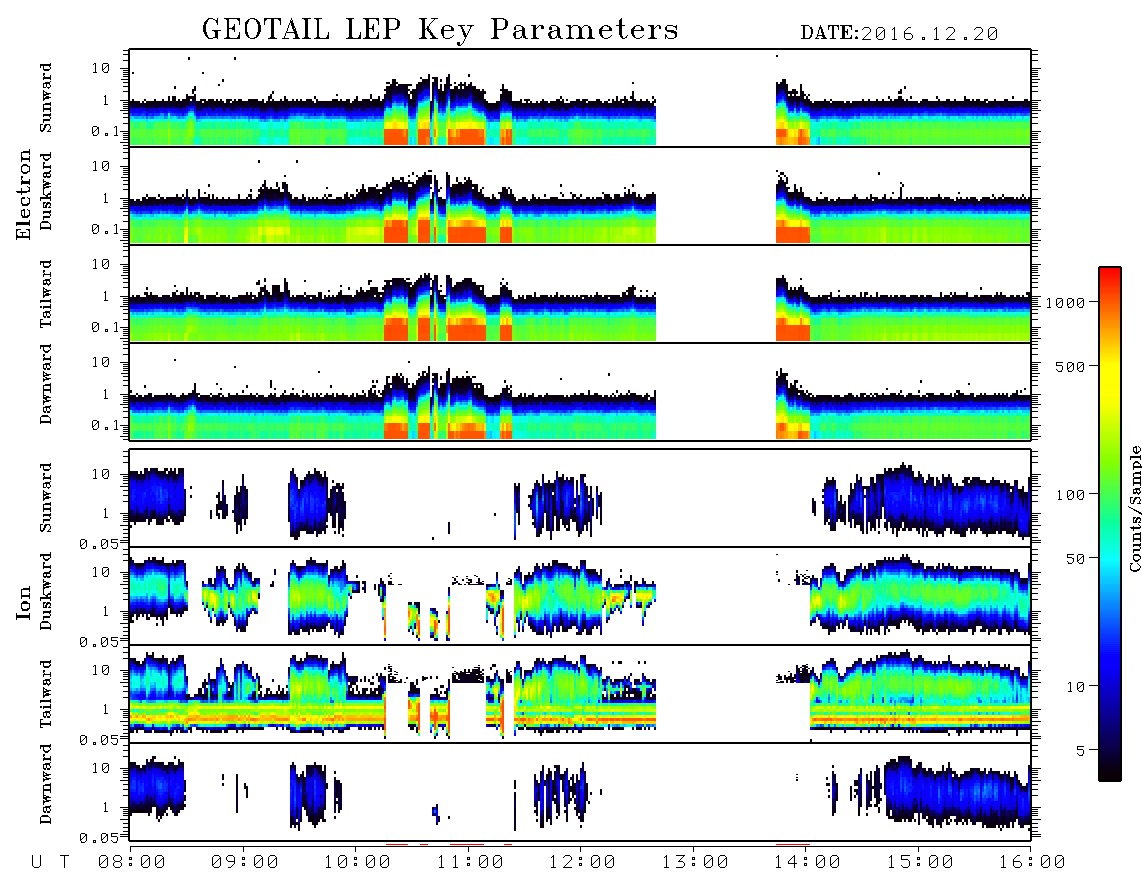Image resolution: width=1142 pixels, height=880 pixels.
Task: Click the "500" color bar tick label
Action: pyautogui.click(x=1070, y=366)
